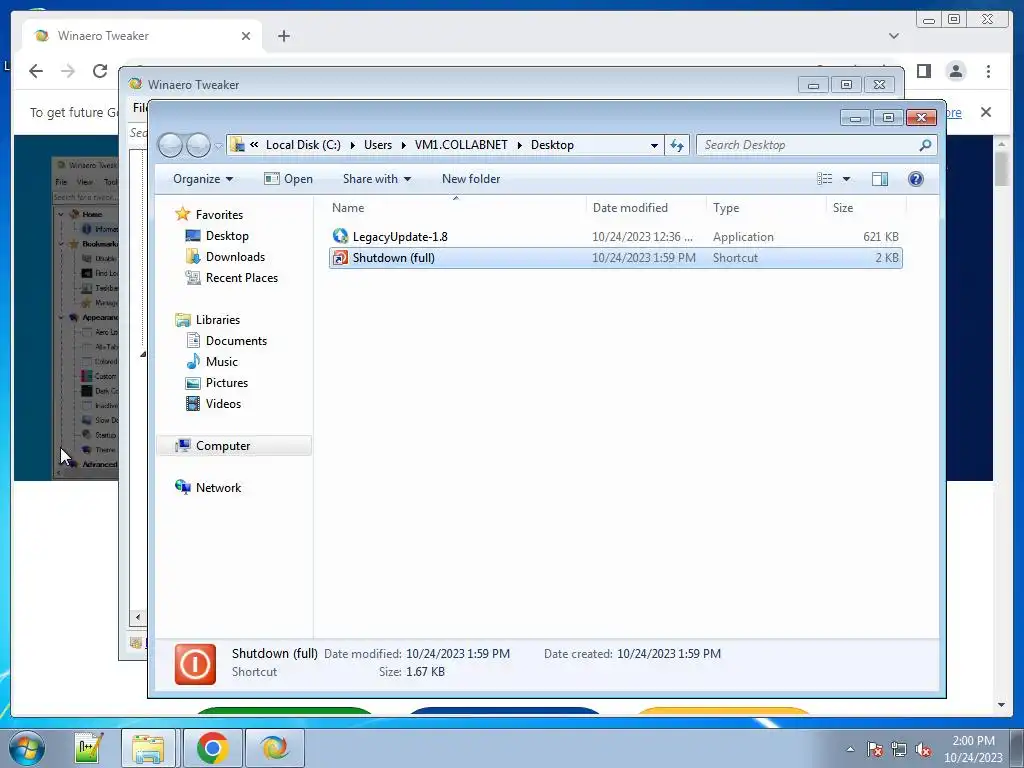The height and width of the screenshot is (768, 1024).
Task: Open the Organize dropdown menu
Action: click(202, 179)
